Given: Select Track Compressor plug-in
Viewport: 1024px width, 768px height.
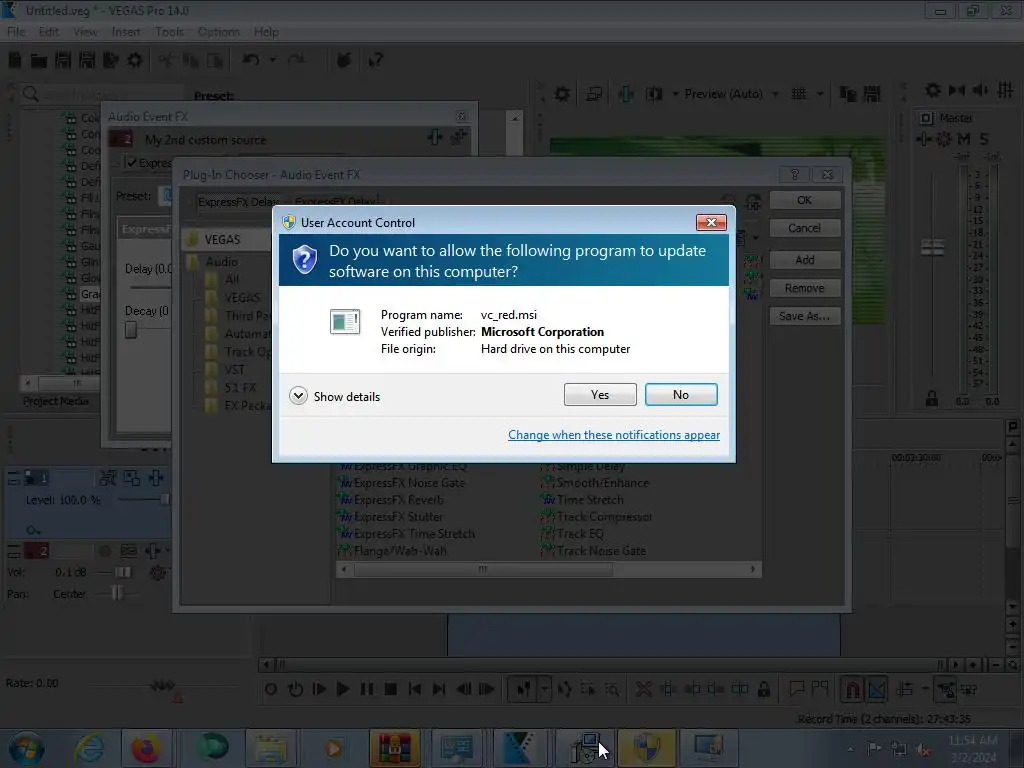Looking at the screenshot, I should click(604, 517).
